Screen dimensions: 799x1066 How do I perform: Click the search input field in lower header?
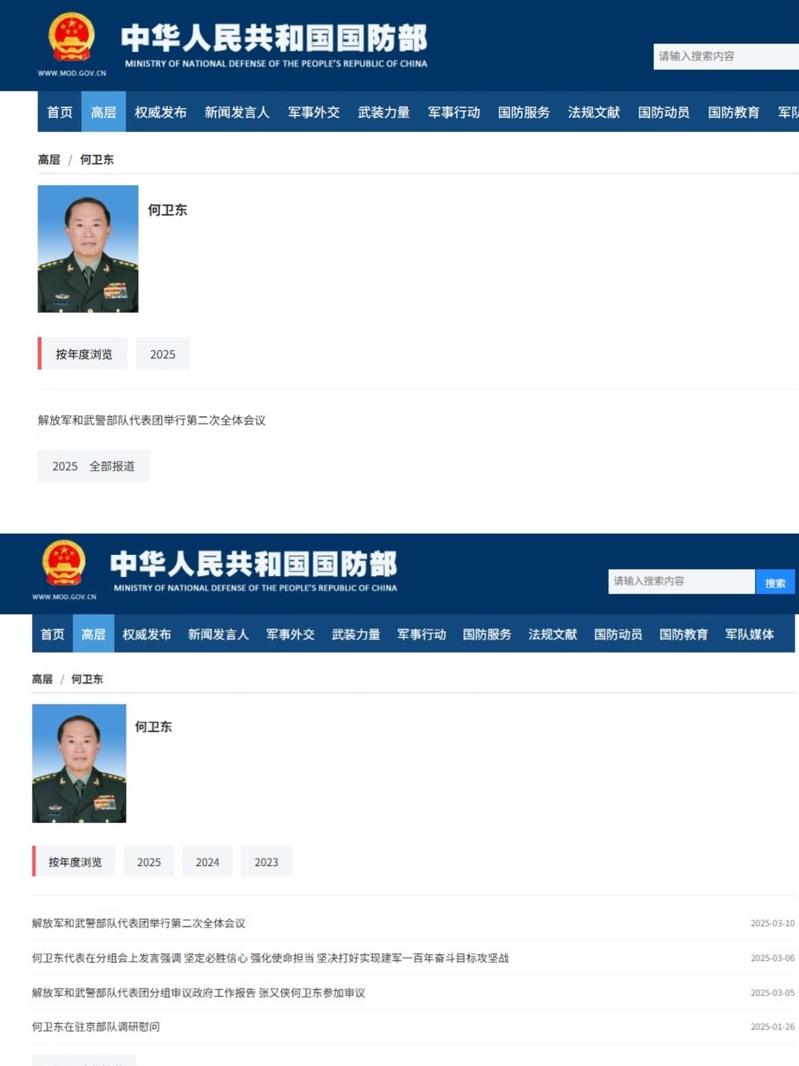pos(681,581)
